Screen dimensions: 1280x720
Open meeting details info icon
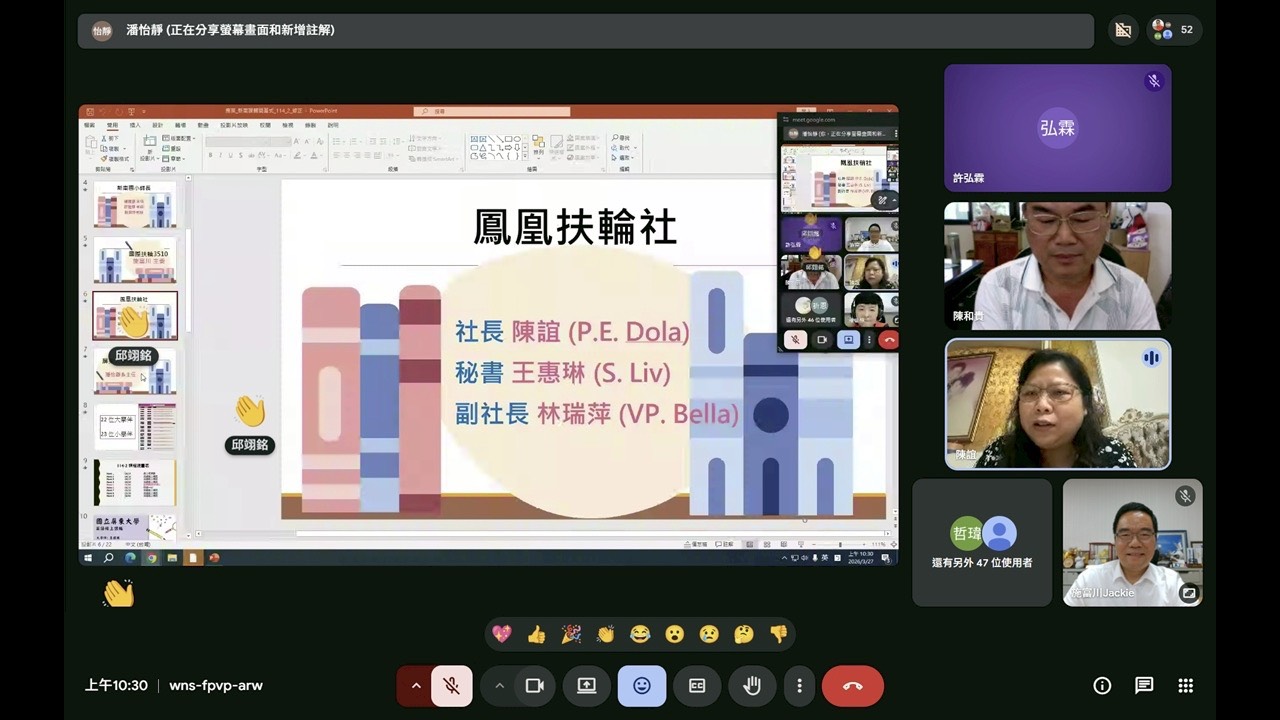pos(1102,686)
